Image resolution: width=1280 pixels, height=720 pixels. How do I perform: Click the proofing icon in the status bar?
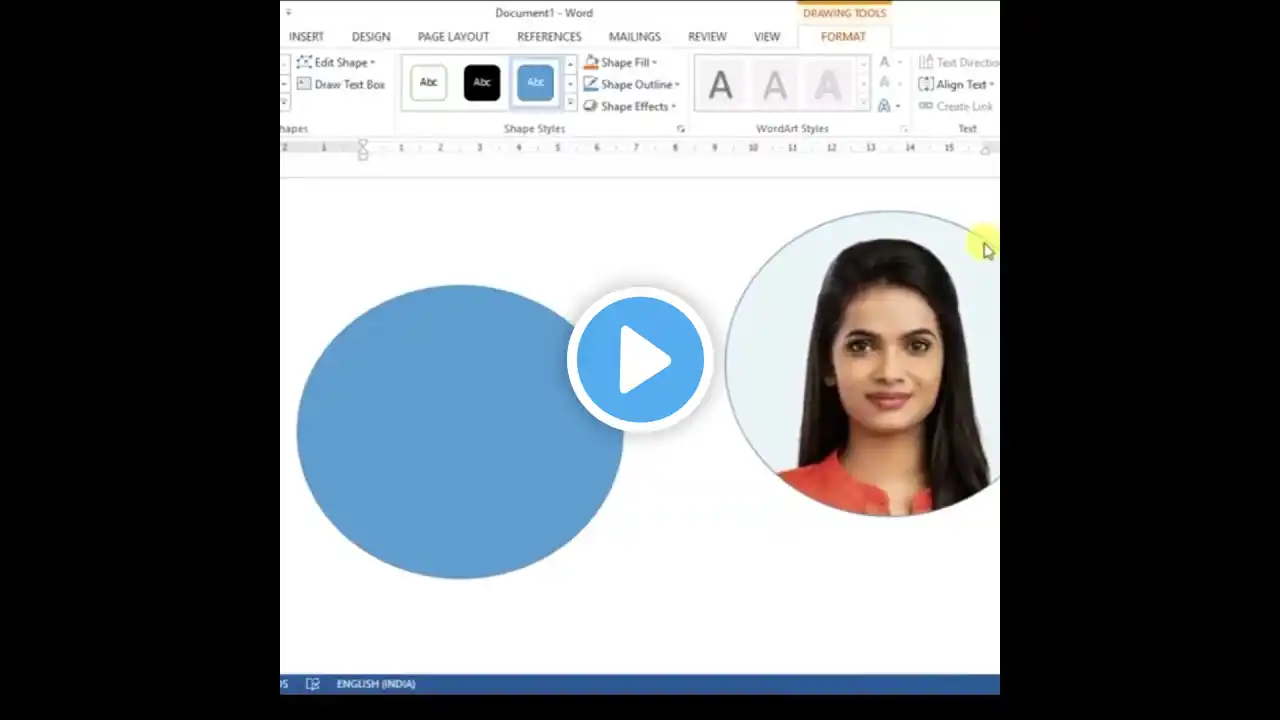coord(312,684)
